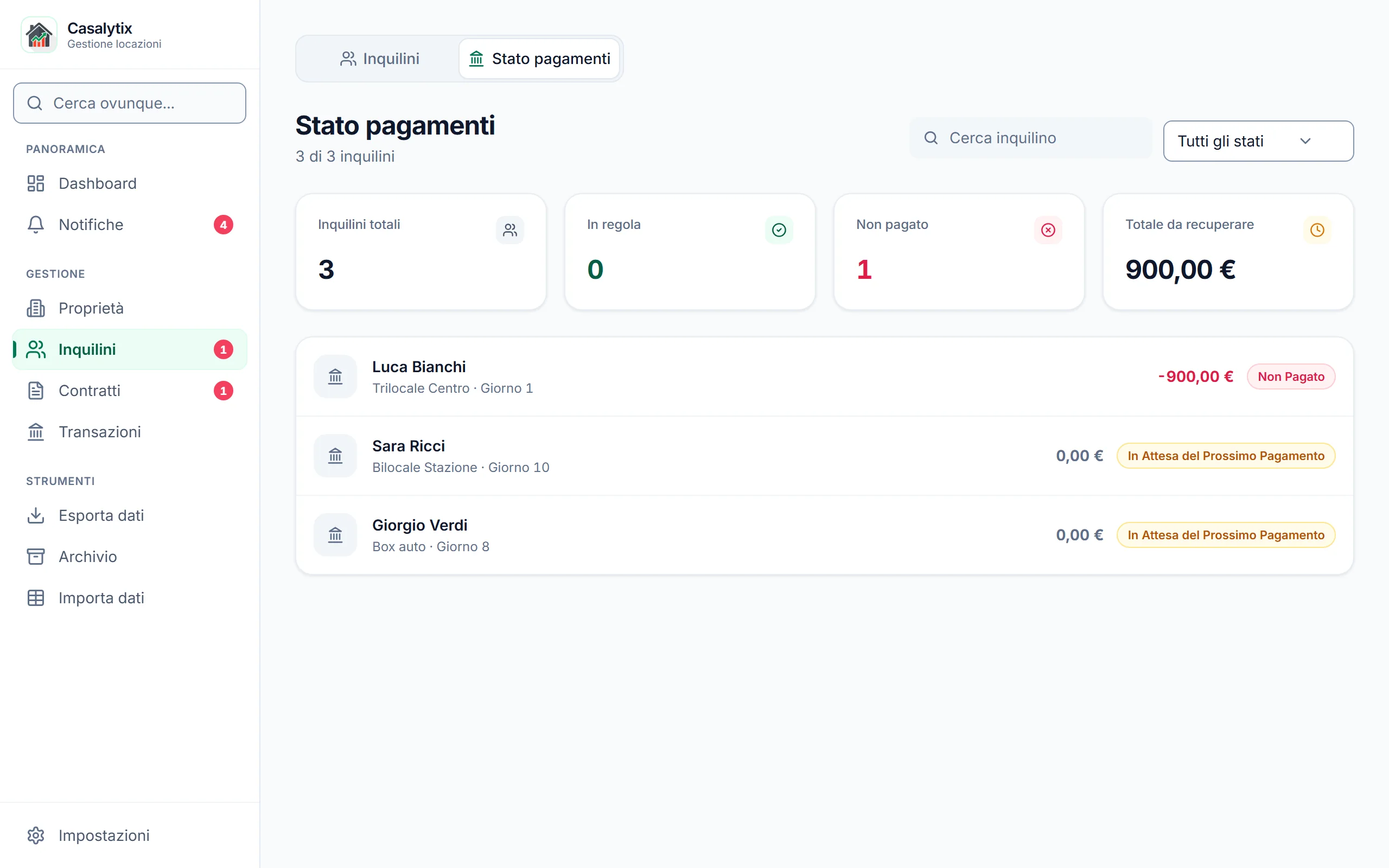Click the '3 di 3 inquilini' count text
Viewport: 1389px width, 868px height.
(345, 156)
